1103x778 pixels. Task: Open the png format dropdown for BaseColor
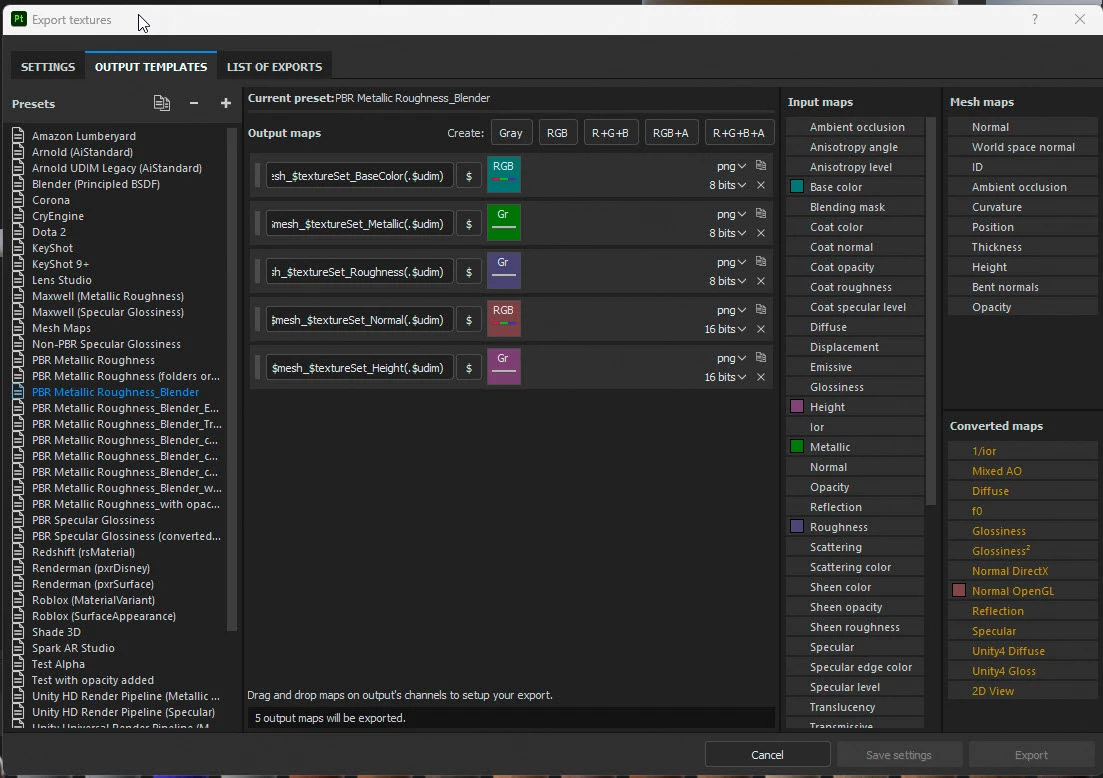(731, 166)
